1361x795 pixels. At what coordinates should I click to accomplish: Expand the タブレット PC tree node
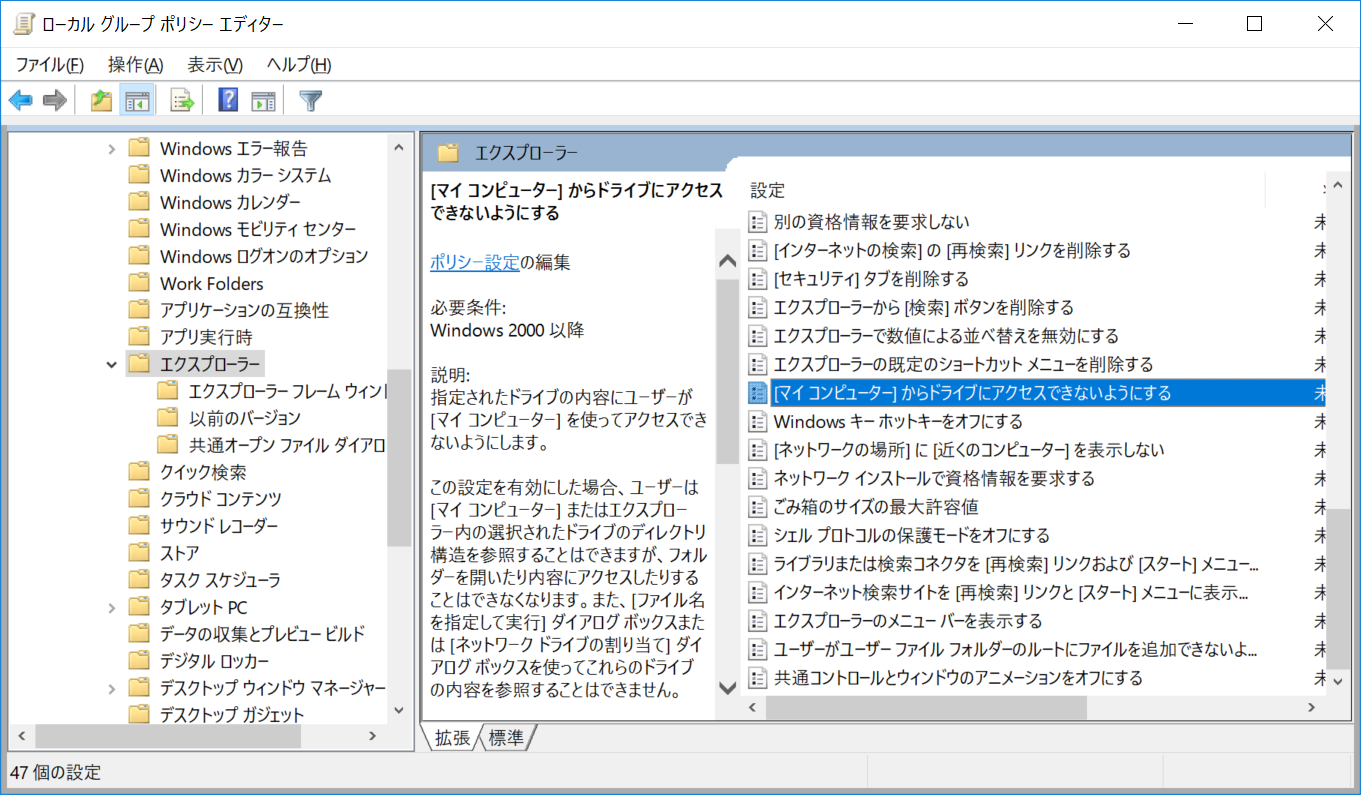click(x=111, y=607)
